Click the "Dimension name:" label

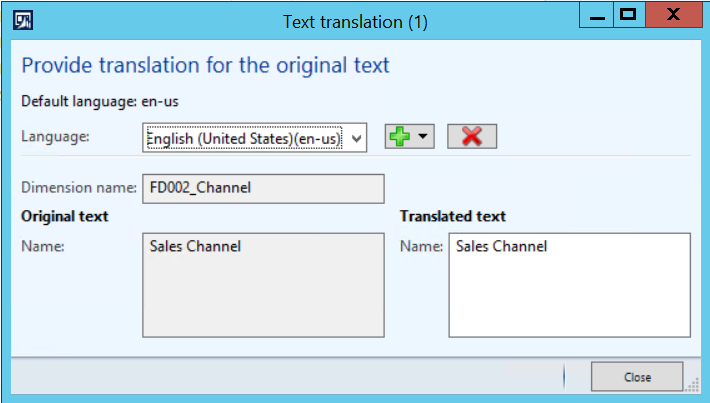[x=78, y=187]
